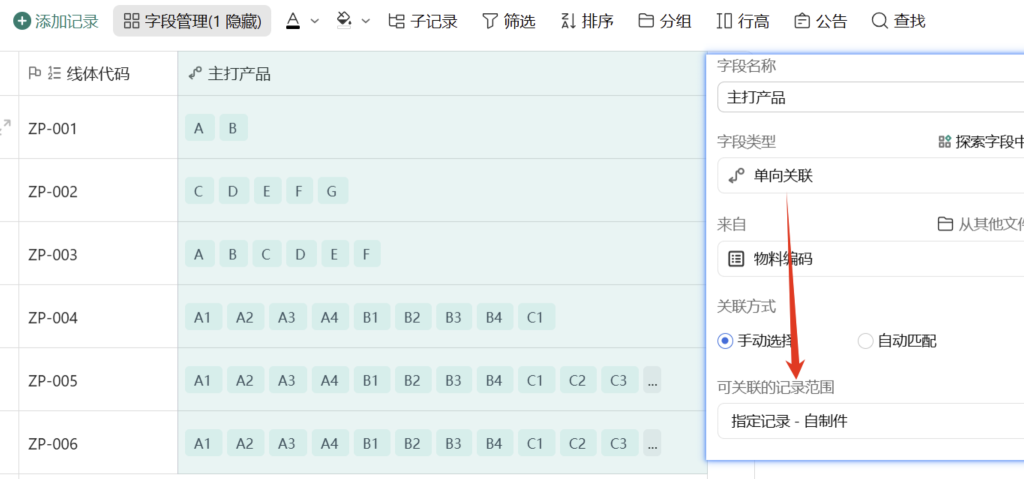The width and height of the screenshot is (1024, 479).
Task: Edit the 字段名称 input containing 主打产品
Action: (x=870, y=98)
